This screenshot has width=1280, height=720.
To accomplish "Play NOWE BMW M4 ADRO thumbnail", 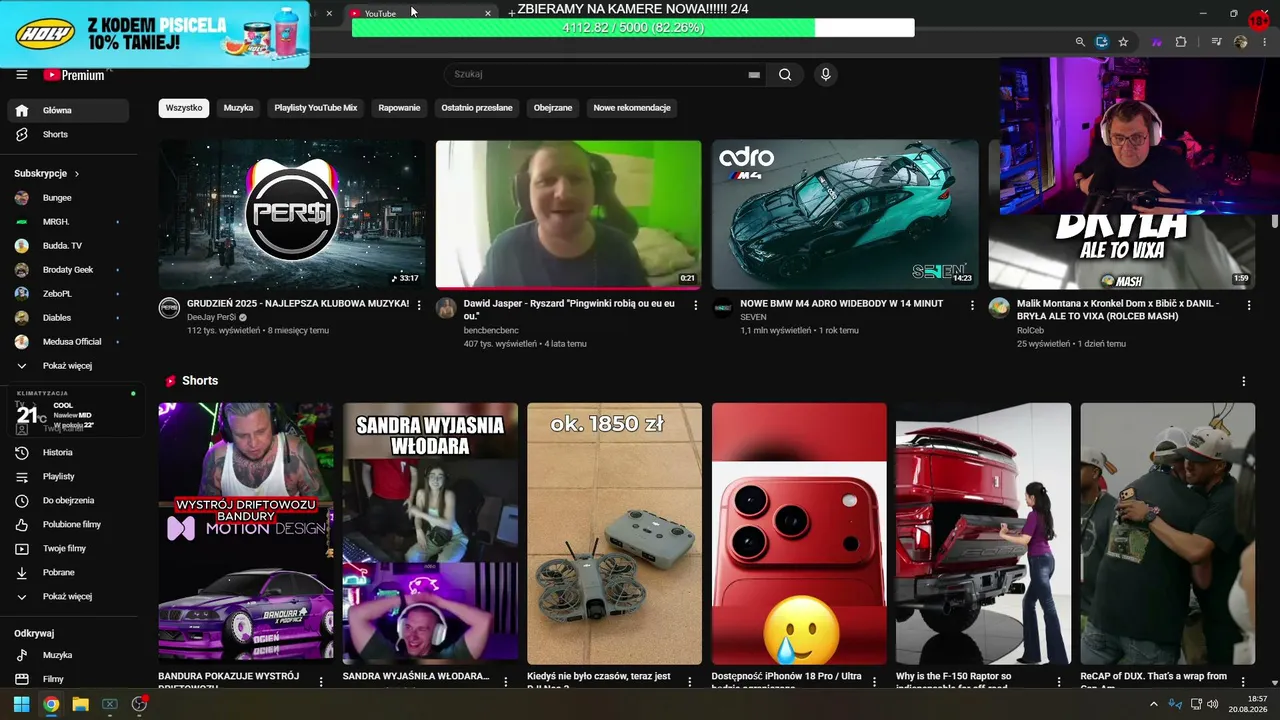I will coord(845,214).
